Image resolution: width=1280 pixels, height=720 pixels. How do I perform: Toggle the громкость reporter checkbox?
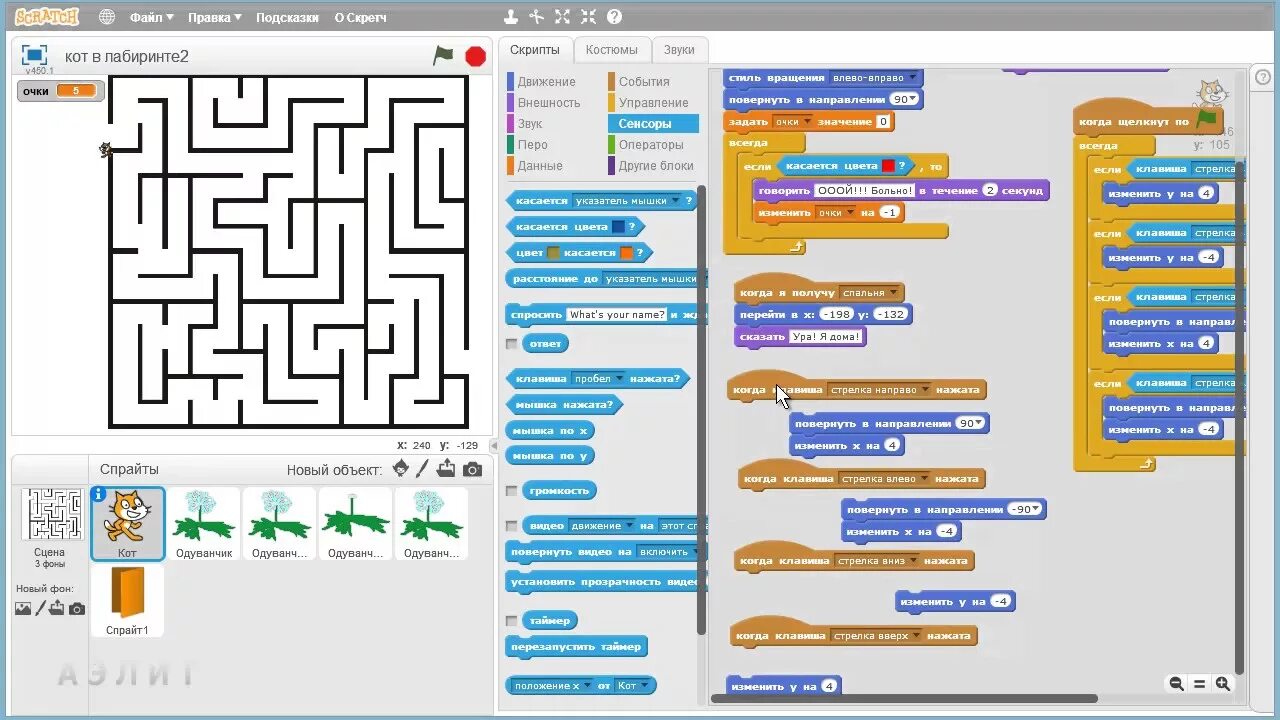[512, 490]
